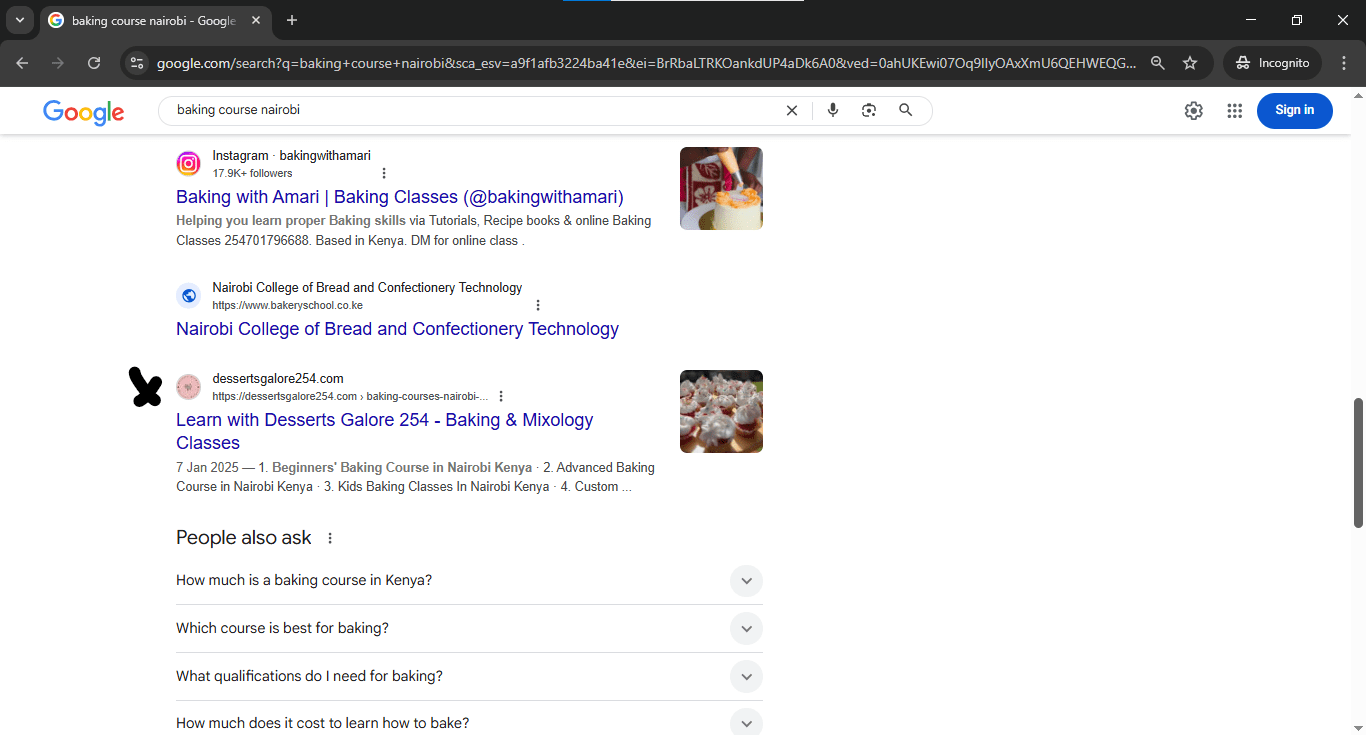Reload the current page
1366x735 pixels.
click(94, 63)
